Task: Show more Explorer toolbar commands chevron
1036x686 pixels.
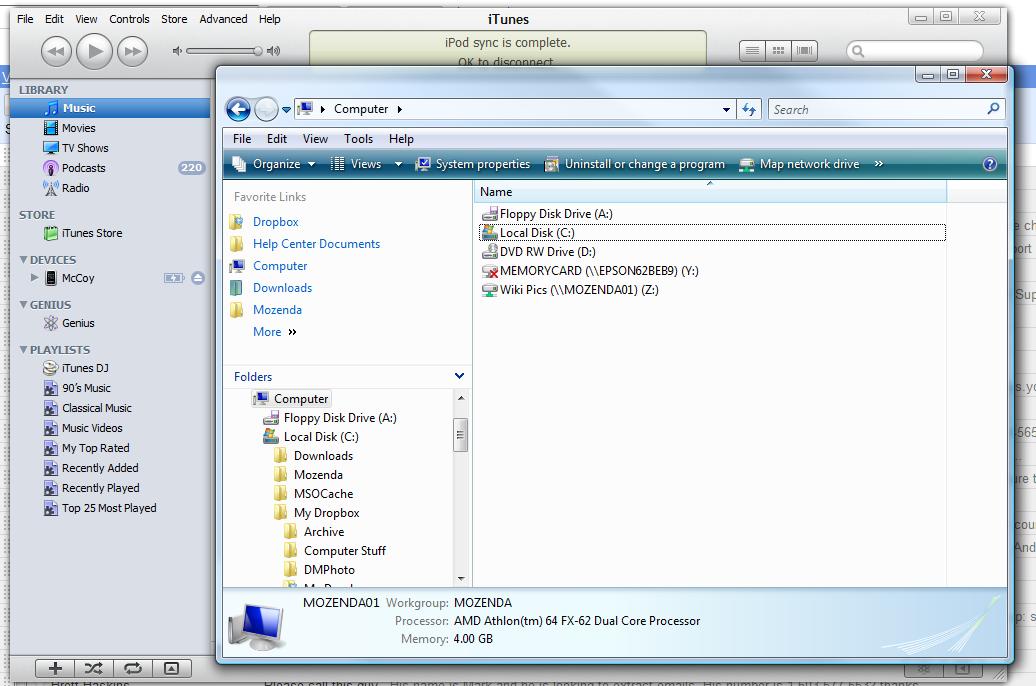Action: coord(879,164)
